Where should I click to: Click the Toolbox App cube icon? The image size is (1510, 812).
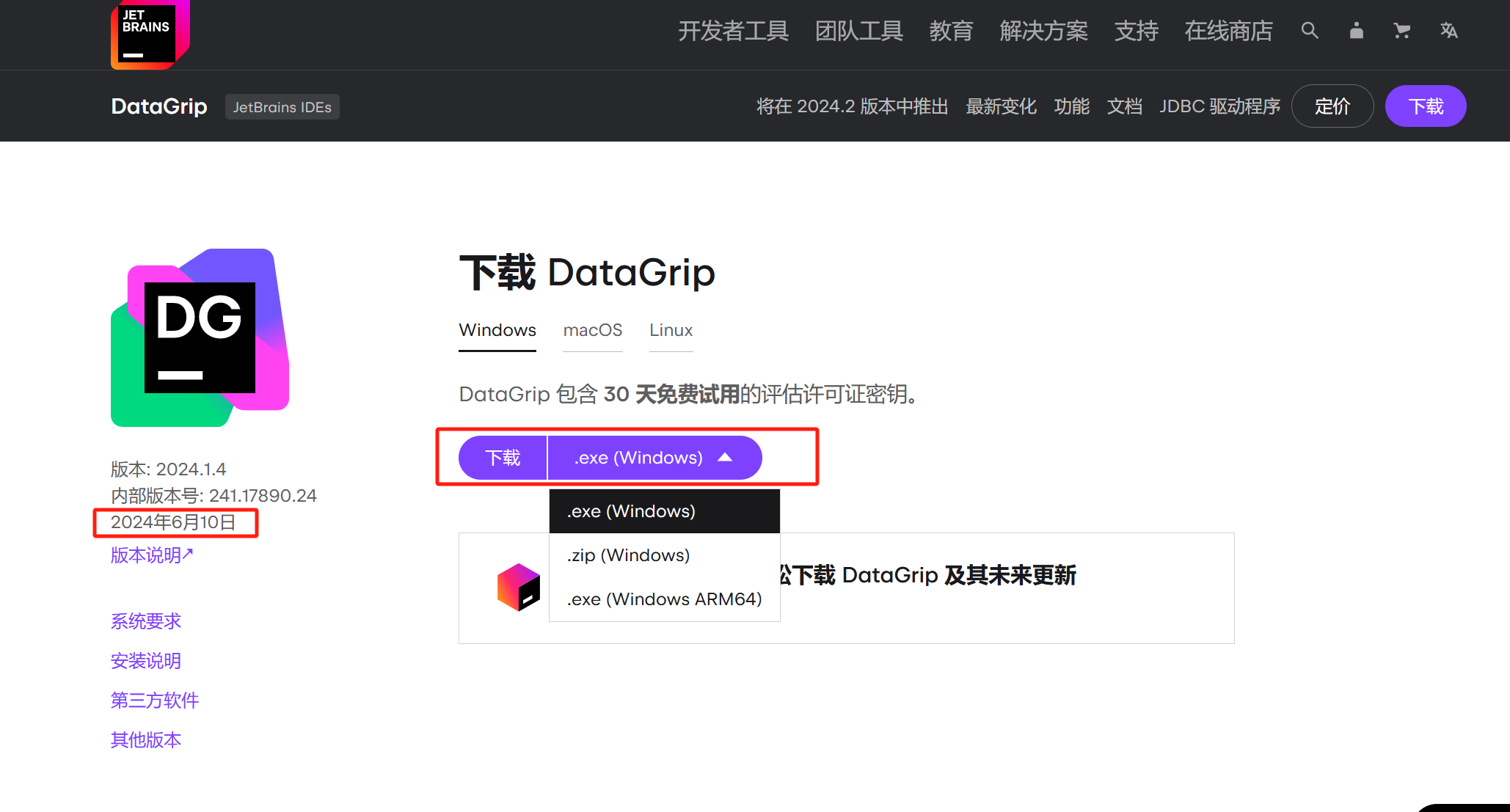pyautogui.click(x=519, y=588)
